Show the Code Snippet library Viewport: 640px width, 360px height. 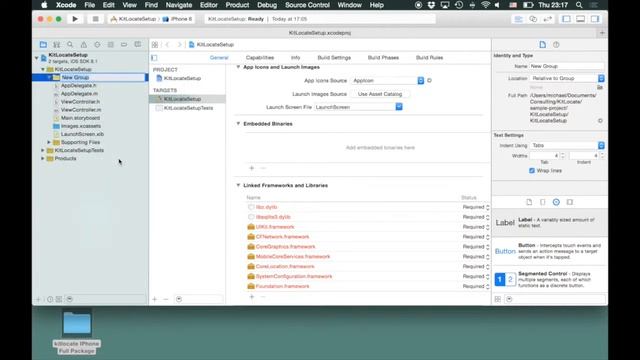point(542,202)
